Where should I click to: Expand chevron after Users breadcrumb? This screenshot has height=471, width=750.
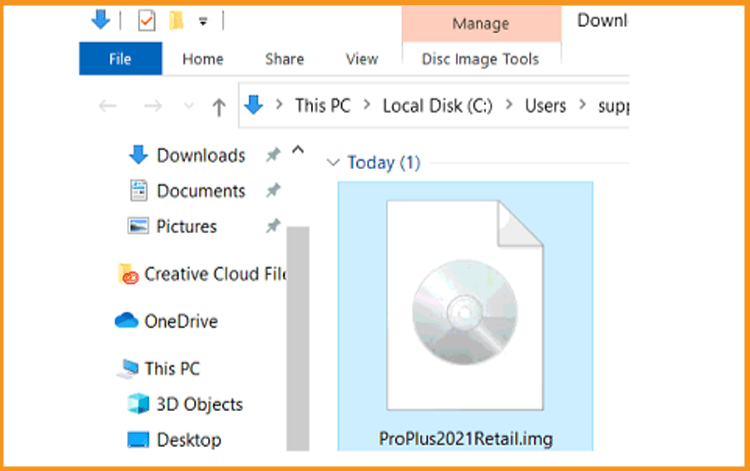(x=582, y=104)
